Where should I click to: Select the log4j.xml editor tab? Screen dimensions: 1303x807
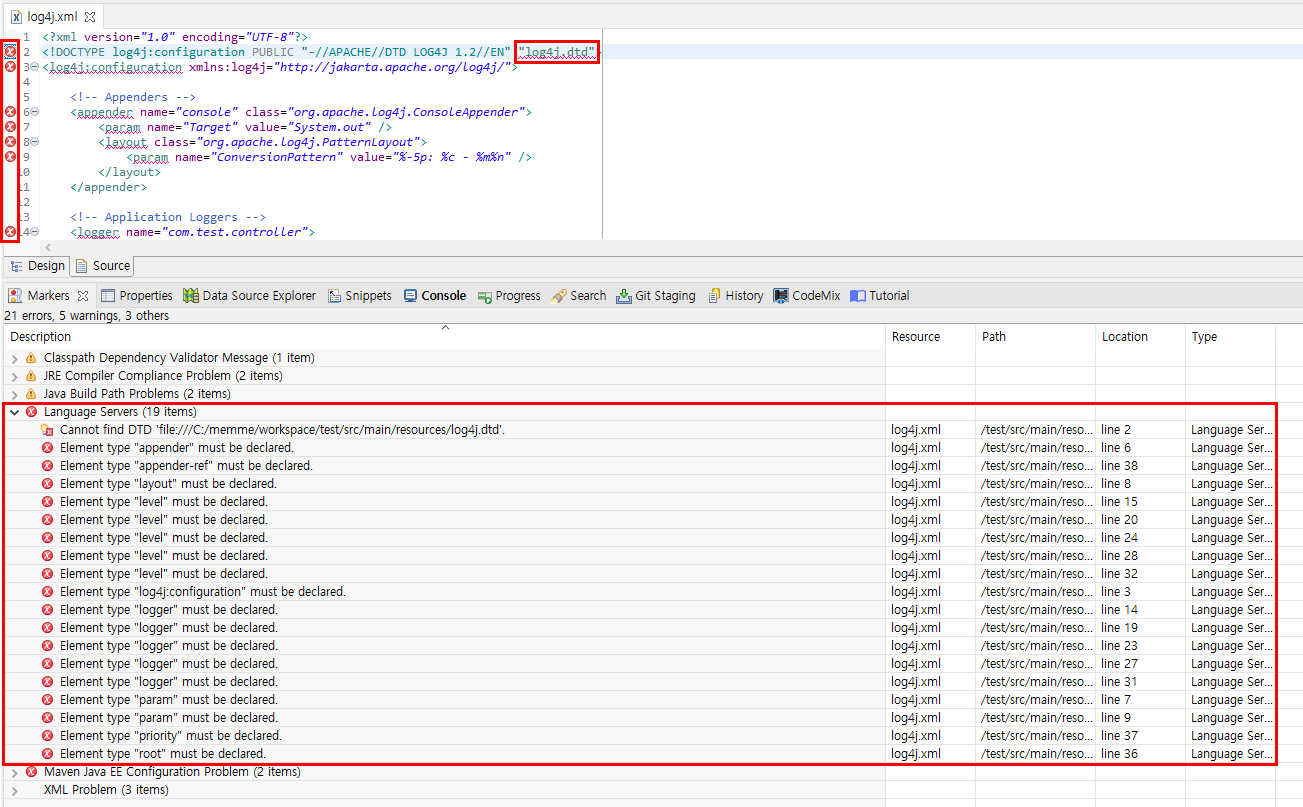[51, 18]
